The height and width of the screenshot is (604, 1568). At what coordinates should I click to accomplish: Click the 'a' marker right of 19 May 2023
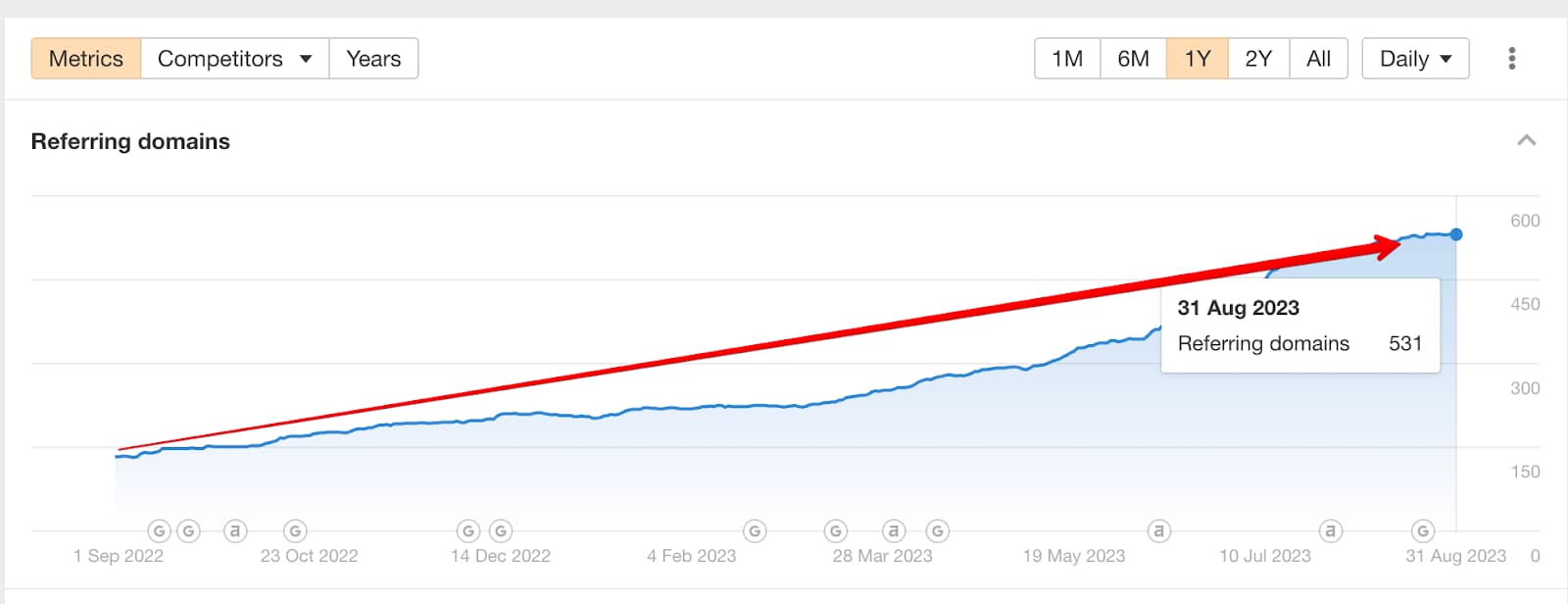[x=1158, y=531]
